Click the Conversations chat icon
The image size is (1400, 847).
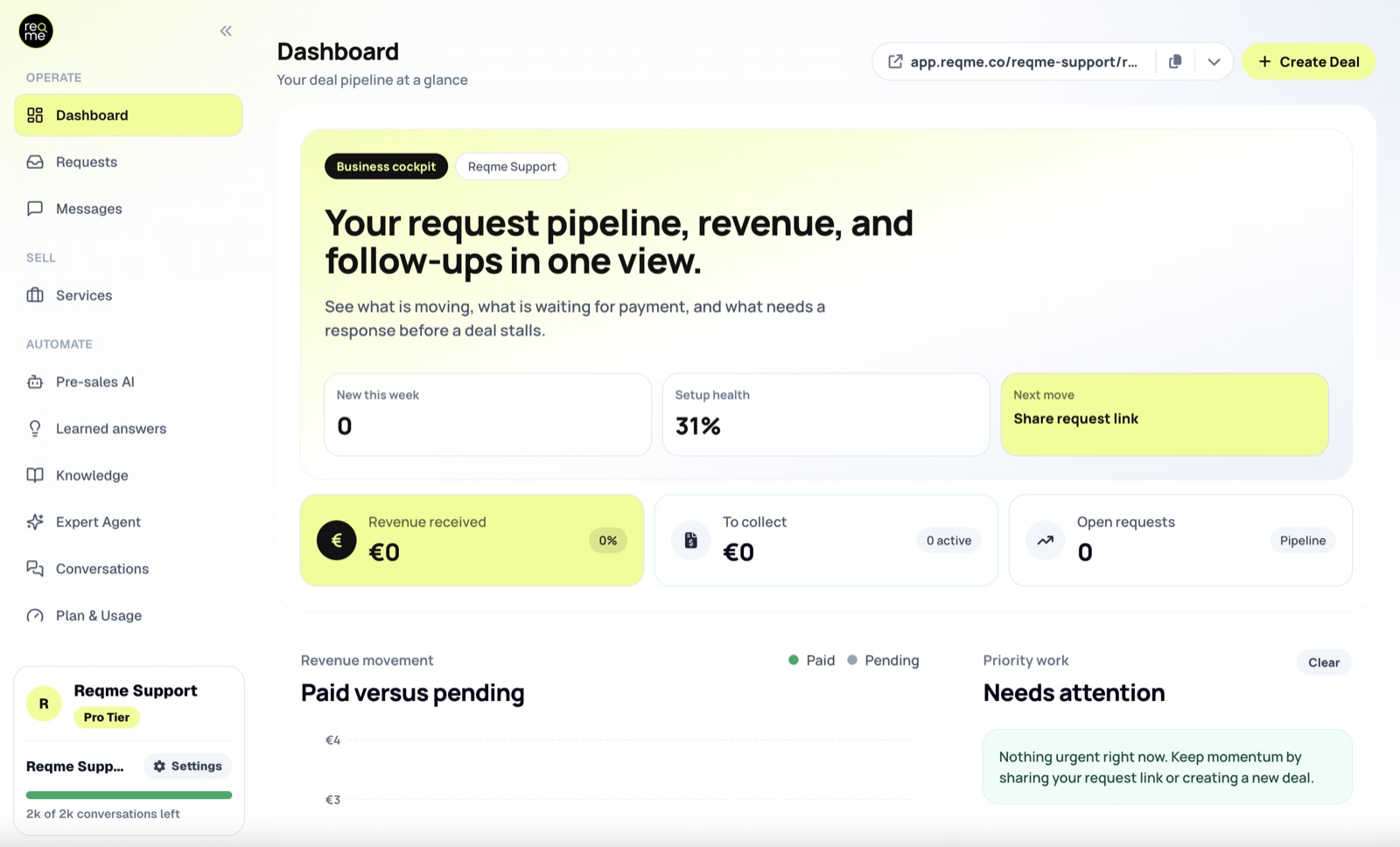tap(35, 569)
